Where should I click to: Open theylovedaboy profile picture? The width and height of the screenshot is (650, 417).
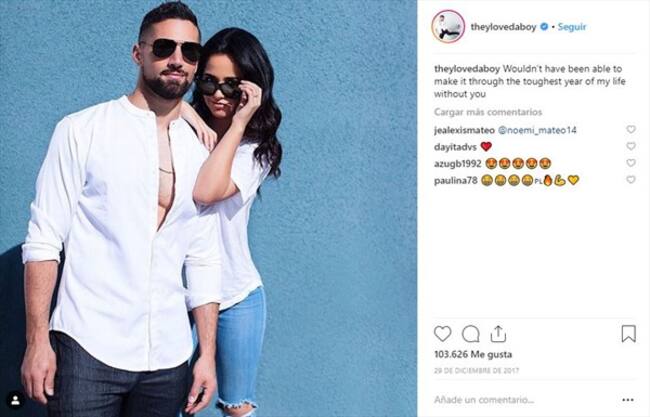[448, 27]
